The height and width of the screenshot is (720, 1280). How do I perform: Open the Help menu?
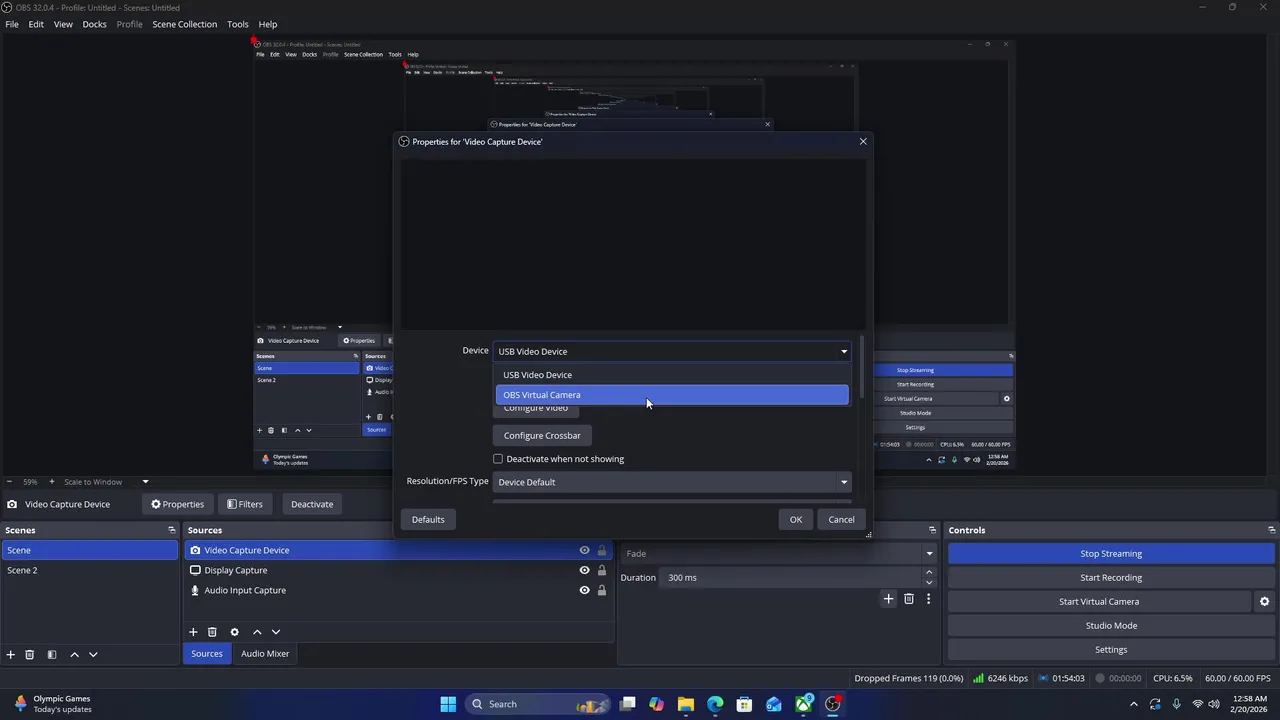pos(268,24)
